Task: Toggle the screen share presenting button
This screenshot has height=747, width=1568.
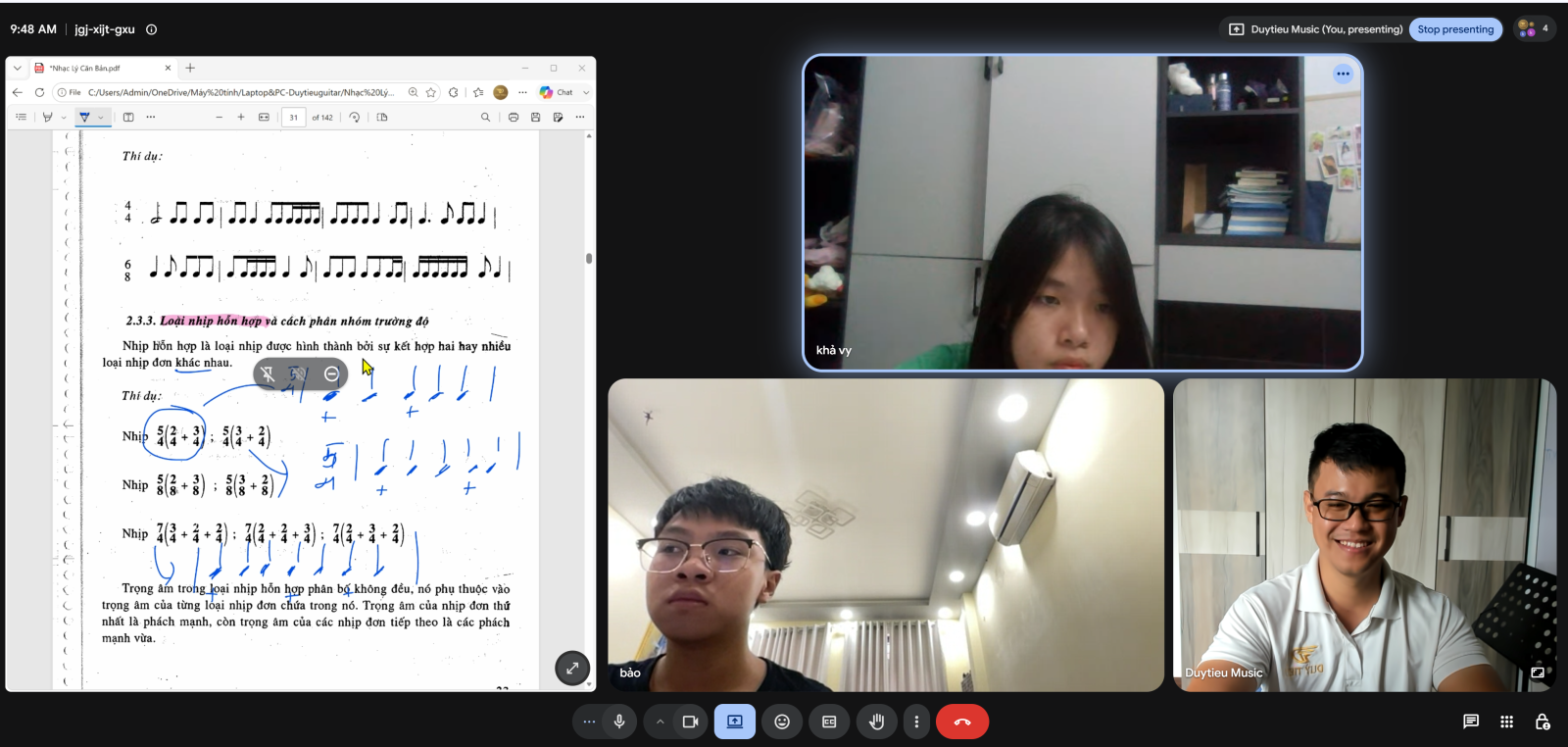Action: coord(734,722)
